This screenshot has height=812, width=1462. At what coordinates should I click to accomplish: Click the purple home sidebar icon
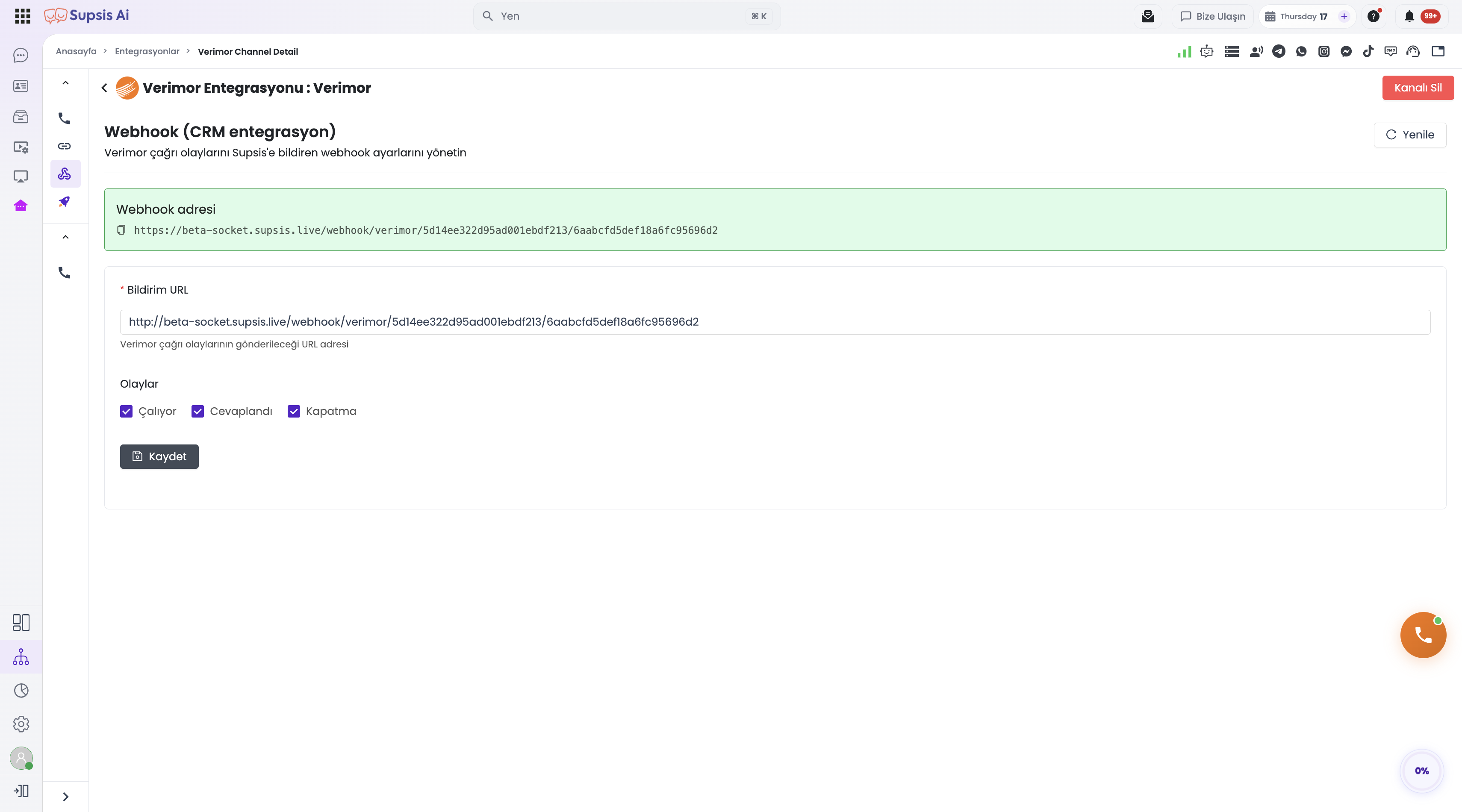21,206
